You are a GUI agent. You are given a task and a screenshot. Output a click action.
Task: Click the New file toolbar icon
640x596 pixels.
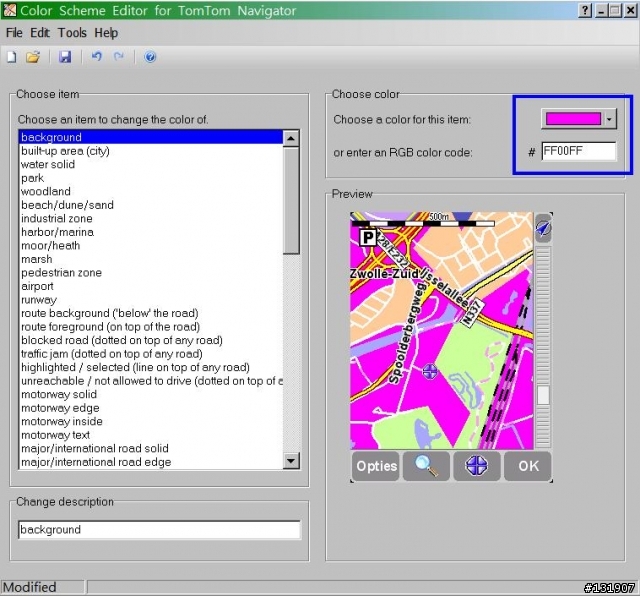pyautogui.click(x=12, y=57)
